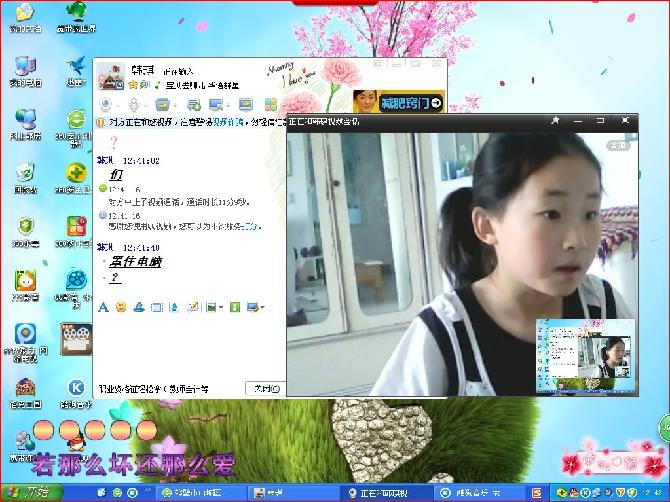
Task: Open the Xunlei blue bird desktop icon
Action: click(76, 71)
